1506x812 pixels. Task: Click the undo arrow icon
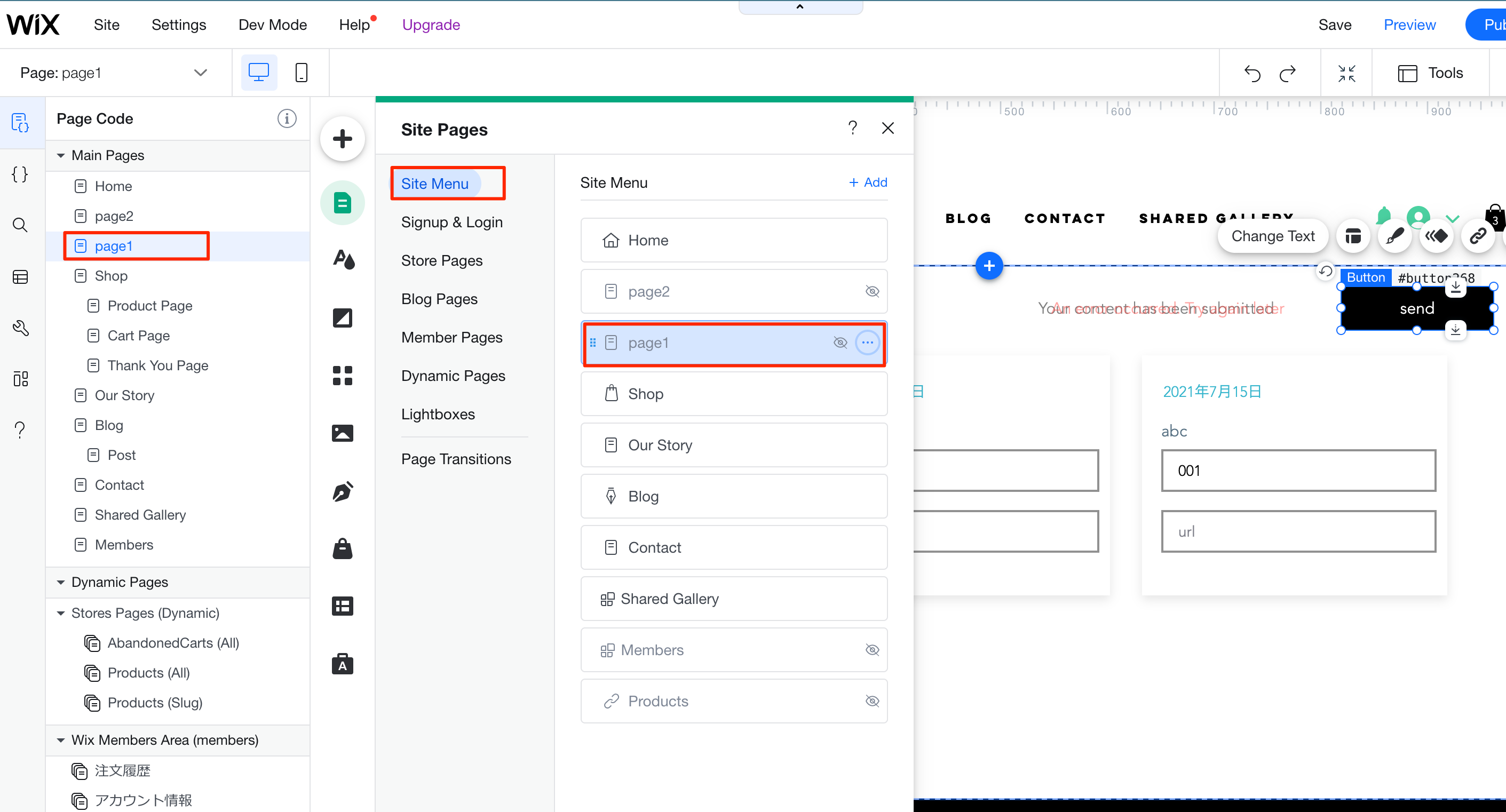pos(1253,73)
